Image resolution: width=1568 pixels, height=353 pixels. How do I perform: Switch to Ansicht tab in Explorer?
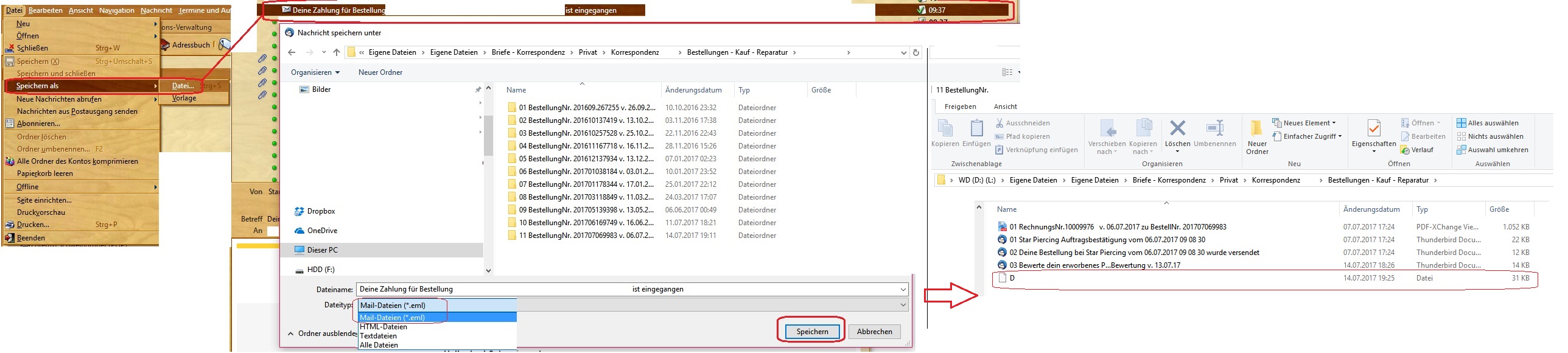1005,107
